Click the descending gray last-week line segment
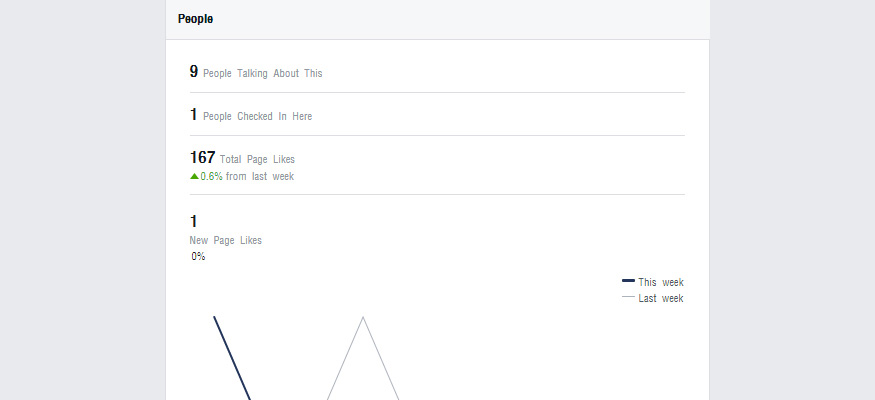Screen dimensions: 875x400 [x=381, y=358]
